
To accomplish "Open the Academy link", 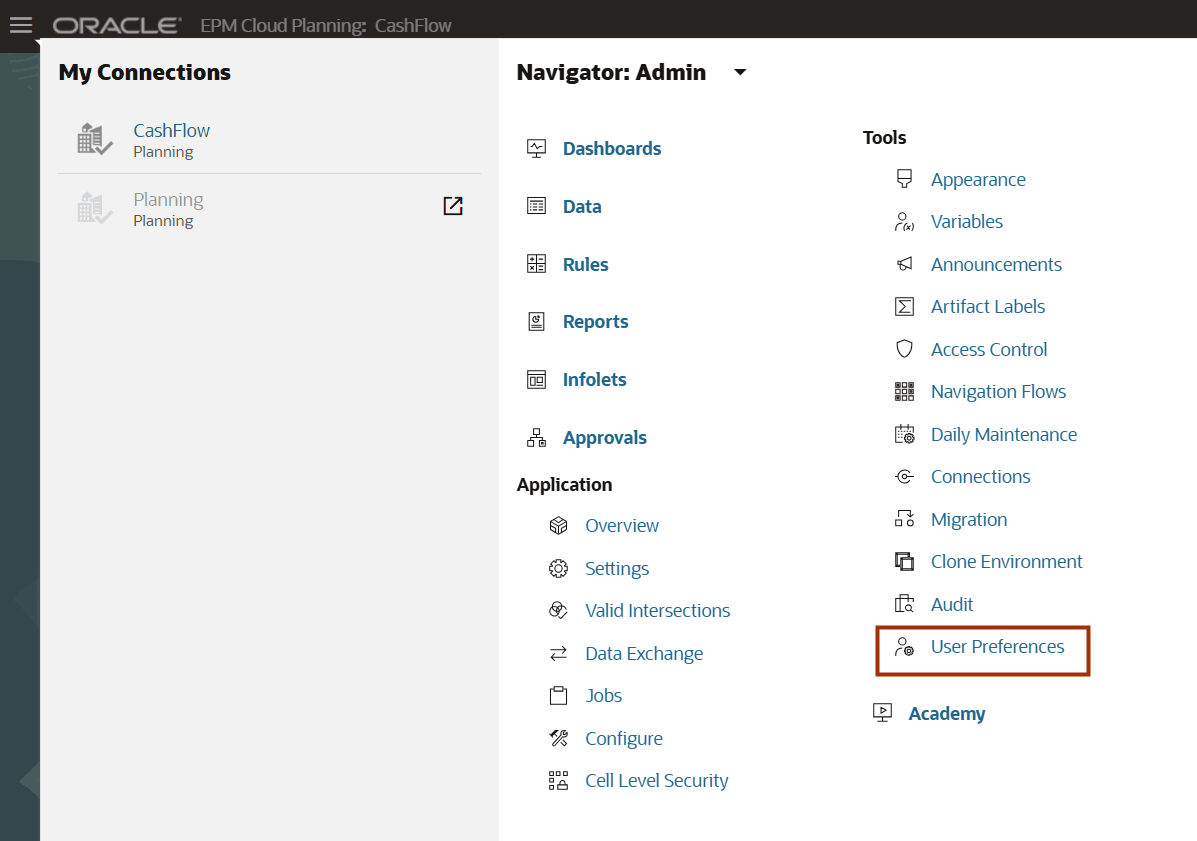I will pos(947,714).
